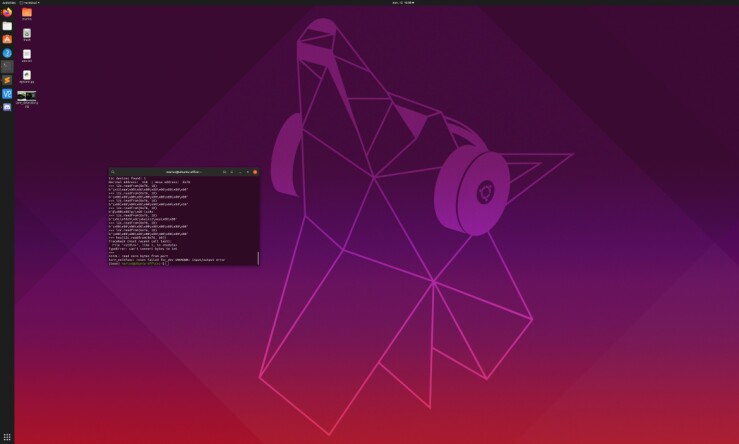This screenshot has width=739, height=444.
Task: Open the Trash icon on desktop
Action: coord(27,34)
